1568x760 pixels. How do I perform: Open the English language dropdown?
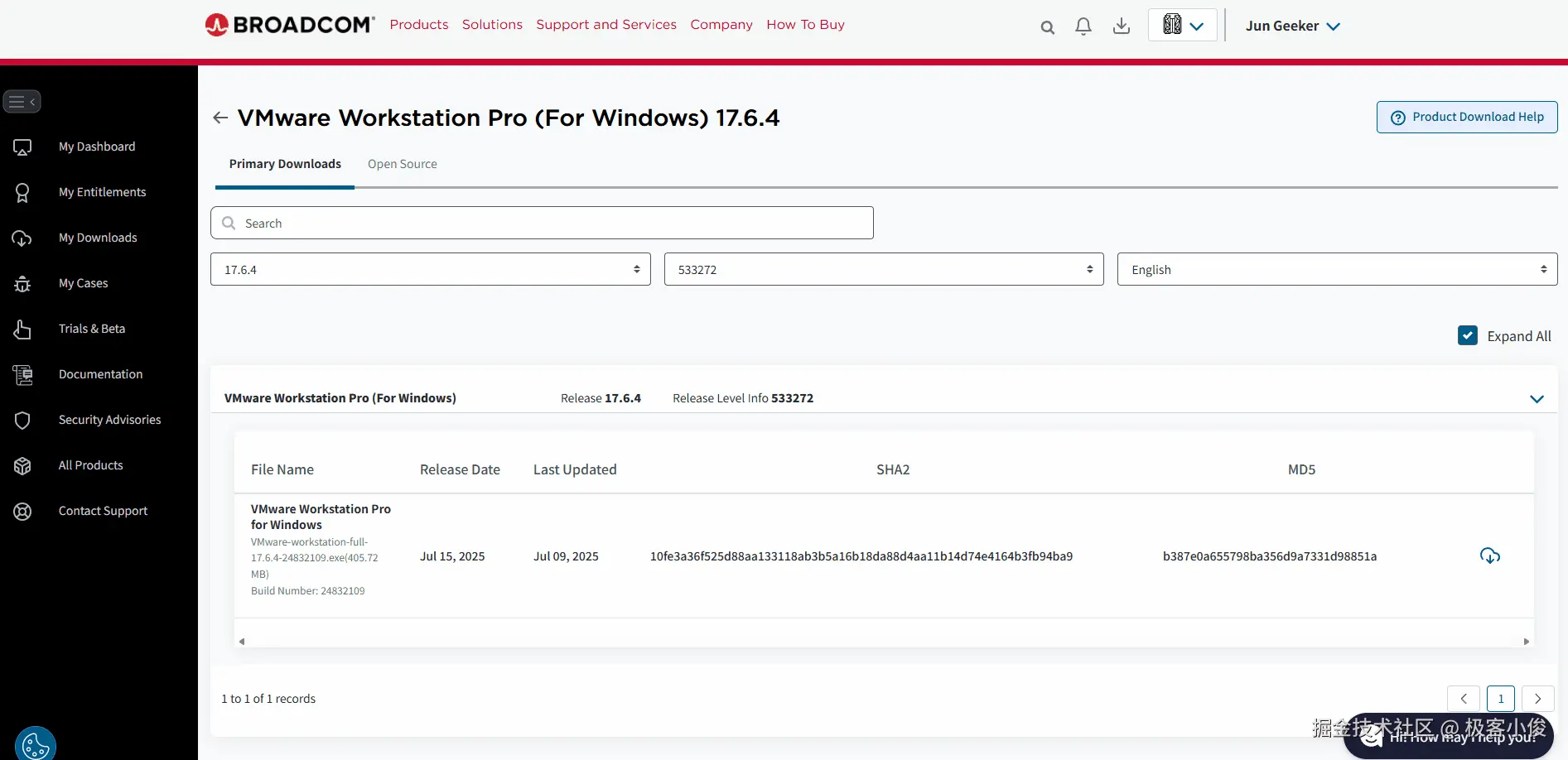click(1337, 269)
